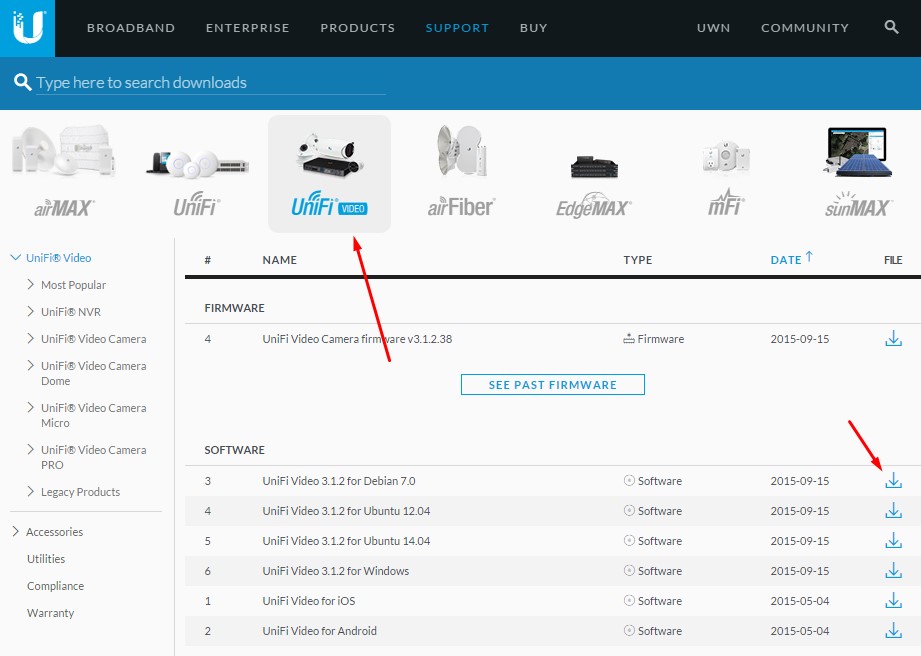Collapse the UniFi® Video tree section
This screenshot has height=656, width=921.
15,257
